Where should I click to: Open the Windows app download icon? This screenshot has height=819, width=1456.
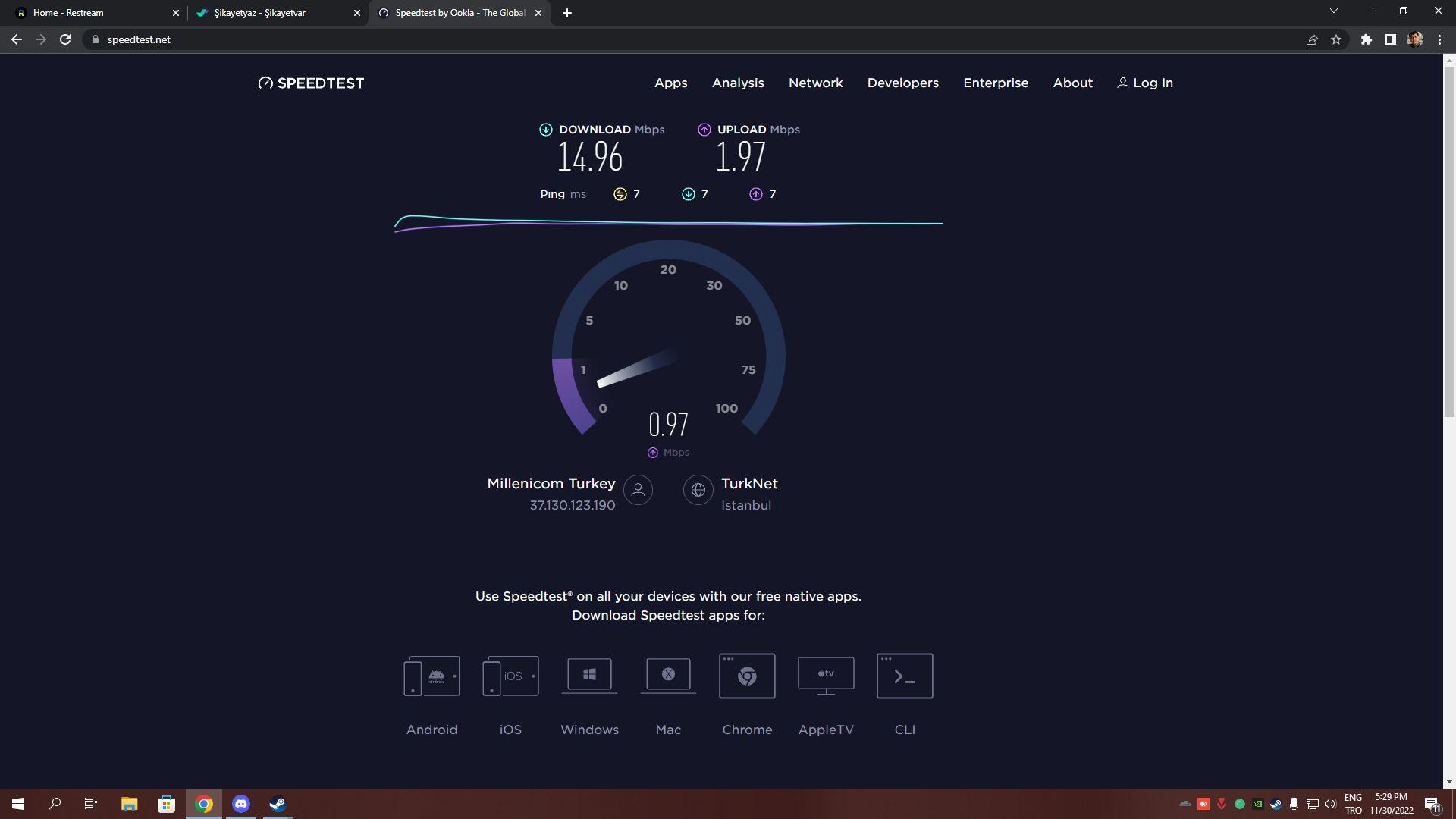(x=589, y=675)
